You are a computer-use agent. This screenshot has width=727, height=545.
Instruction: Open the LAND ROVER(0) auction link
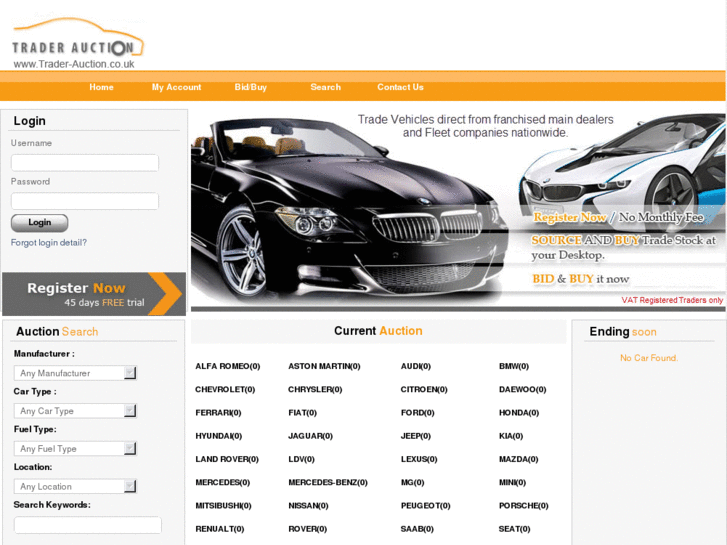coord(227,459)
